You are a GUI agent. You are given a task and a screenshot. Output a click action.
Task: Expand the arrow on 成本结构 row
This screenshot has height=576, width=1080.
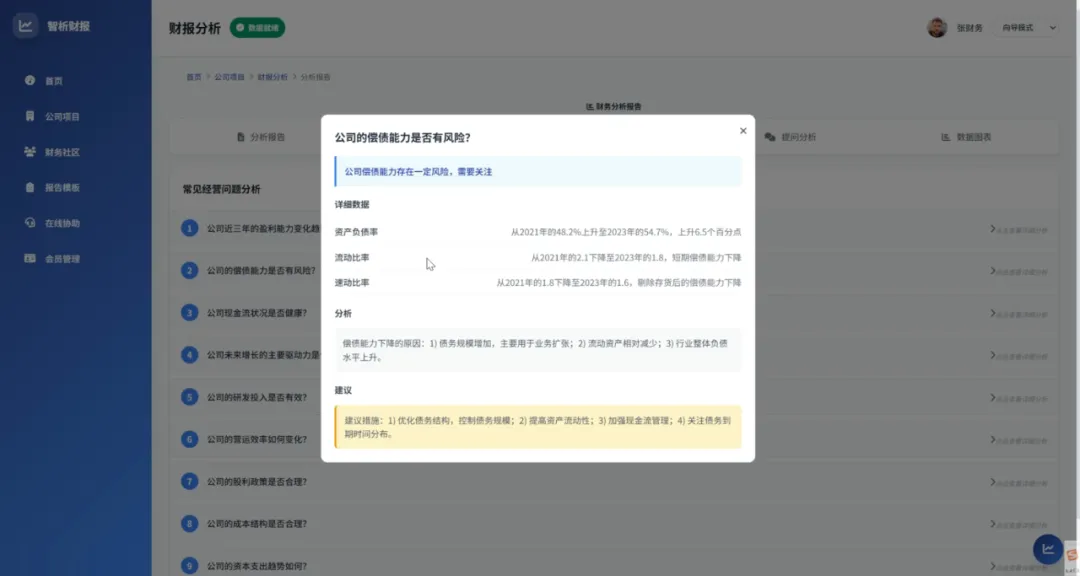[x=993, y=524]
